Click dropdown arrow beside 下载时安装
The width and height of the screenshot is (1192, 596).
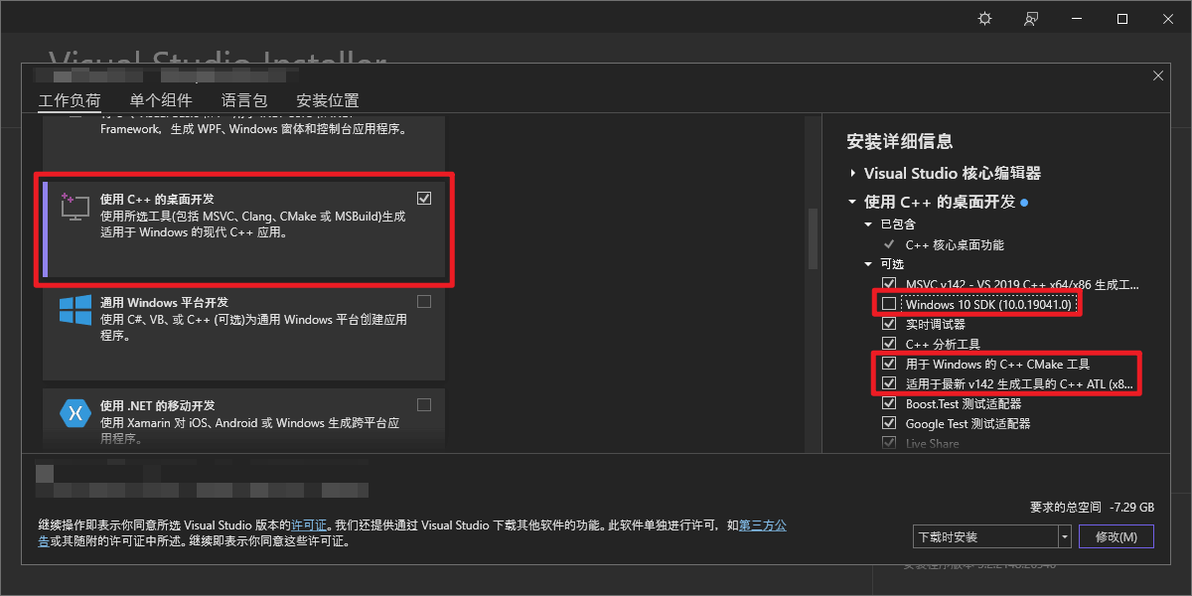pyautogui.click(x=1064, y=537)
